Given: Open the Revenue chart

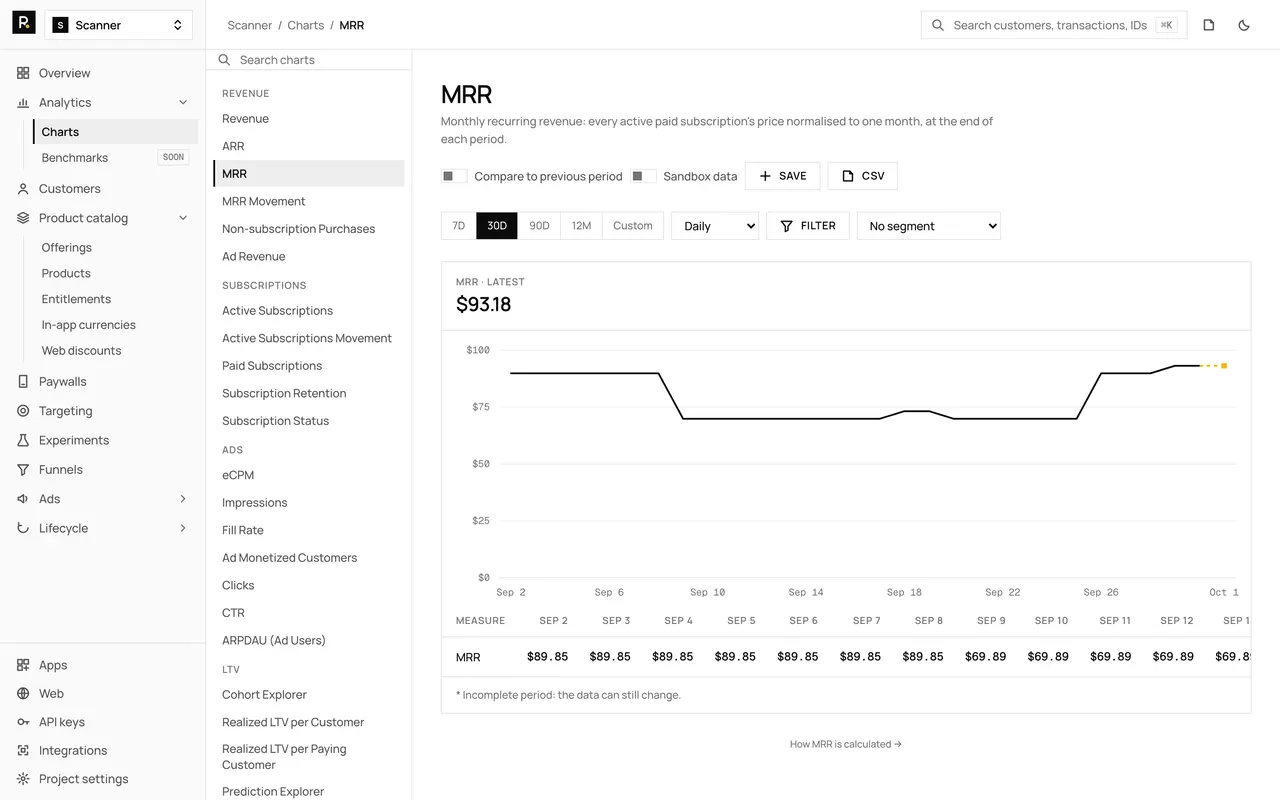Looking at the screenshot, I should coord(309,119).
